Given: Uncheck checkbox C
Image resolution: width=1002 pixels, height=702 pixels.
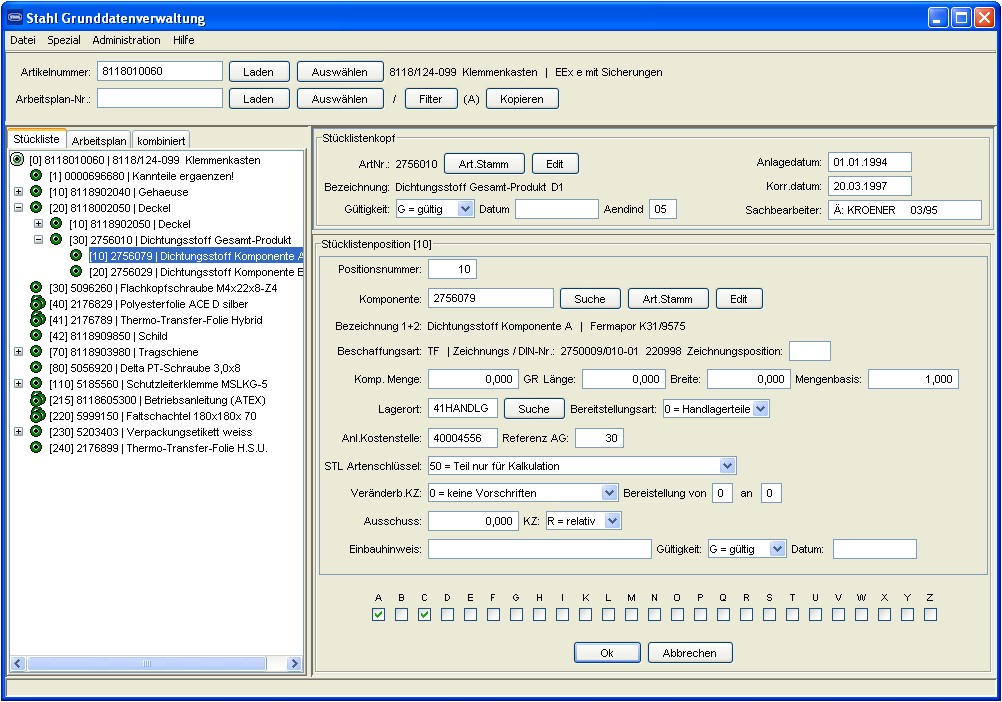Looking at the screenshot, I should tap(424, 614).
